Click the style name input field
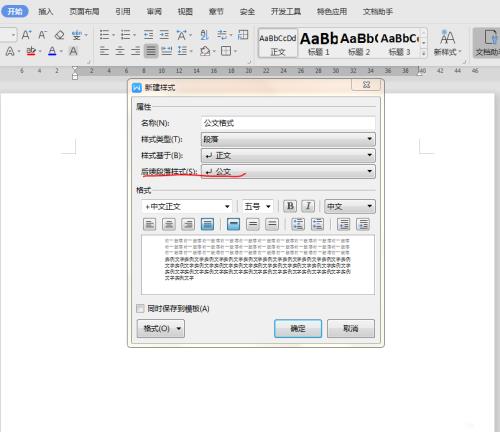Screen dimensions: 500x432 click(288, 123)
